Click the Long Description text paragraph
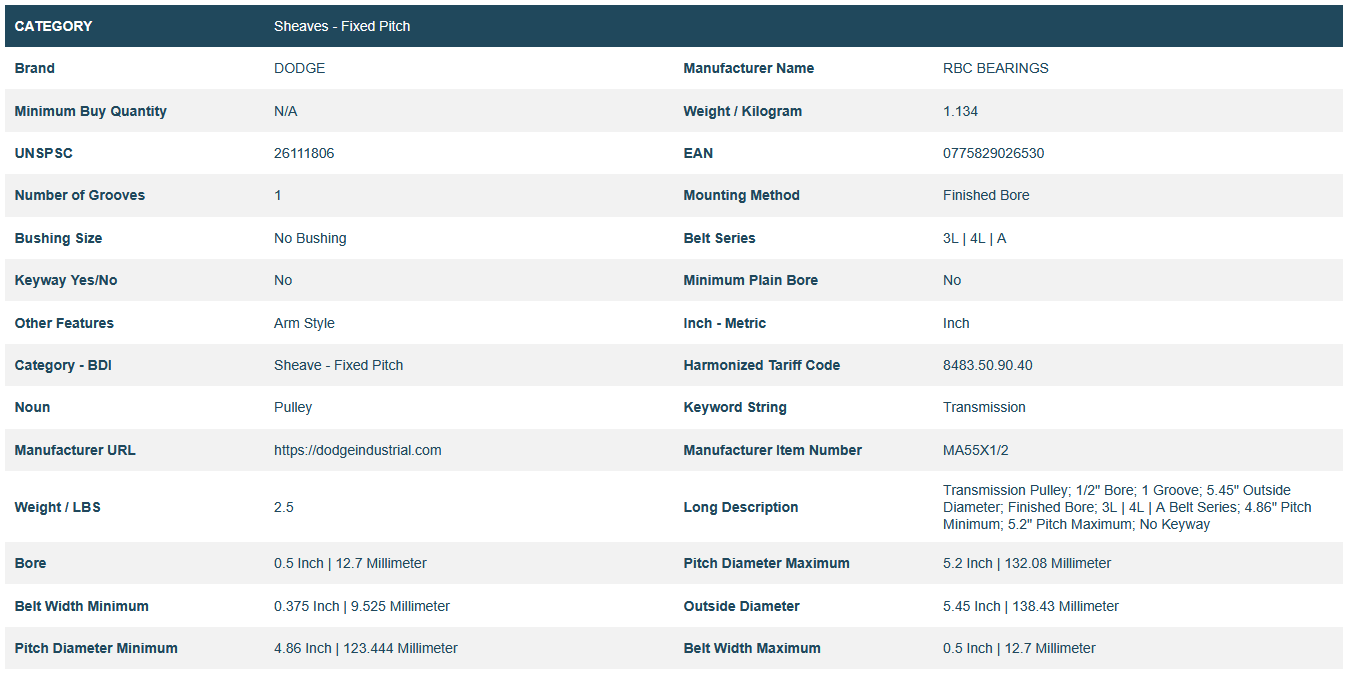This screenshot has height=675, width=1349. tap(1126, 507)
